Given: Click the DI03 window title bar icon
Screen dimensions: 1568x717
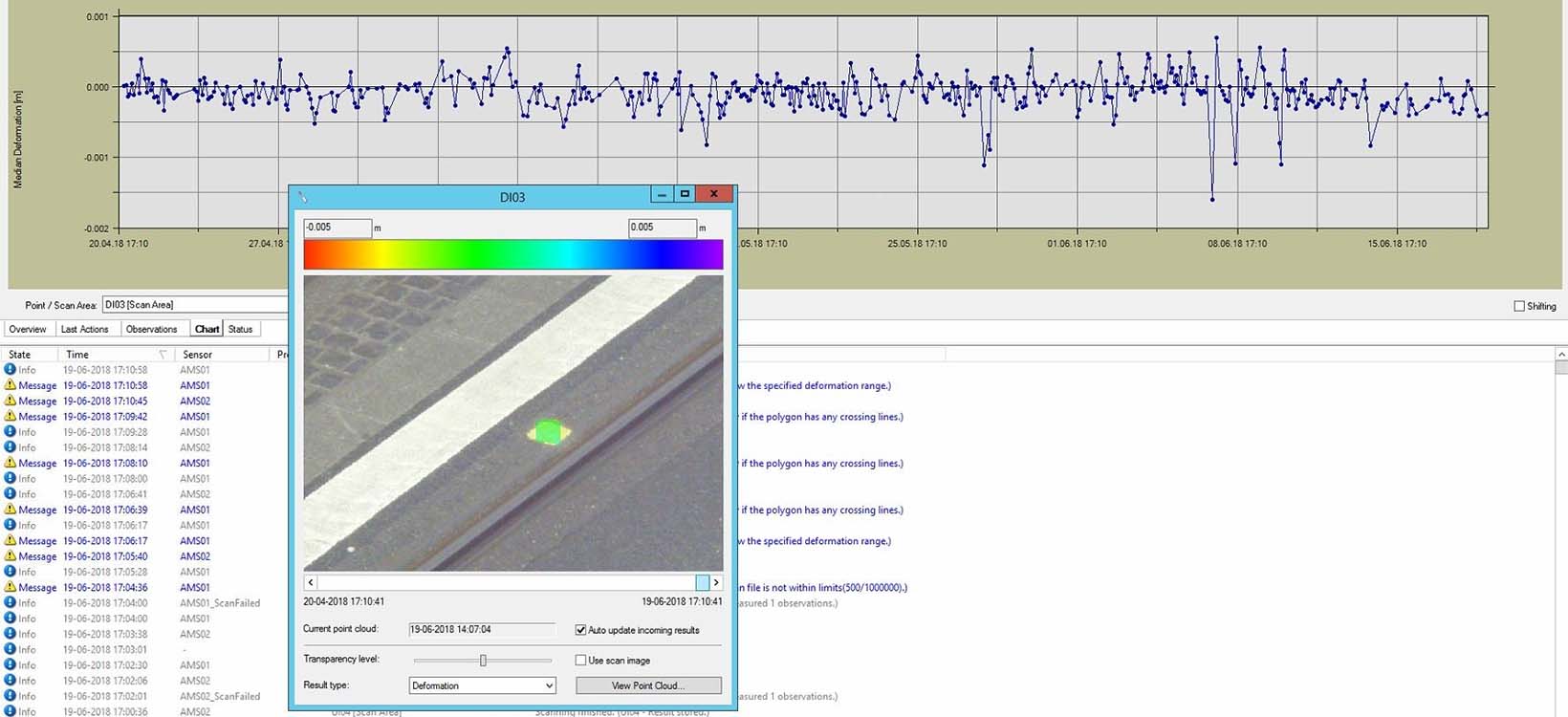Looking at the screenshot, I should tap(303, 197).
